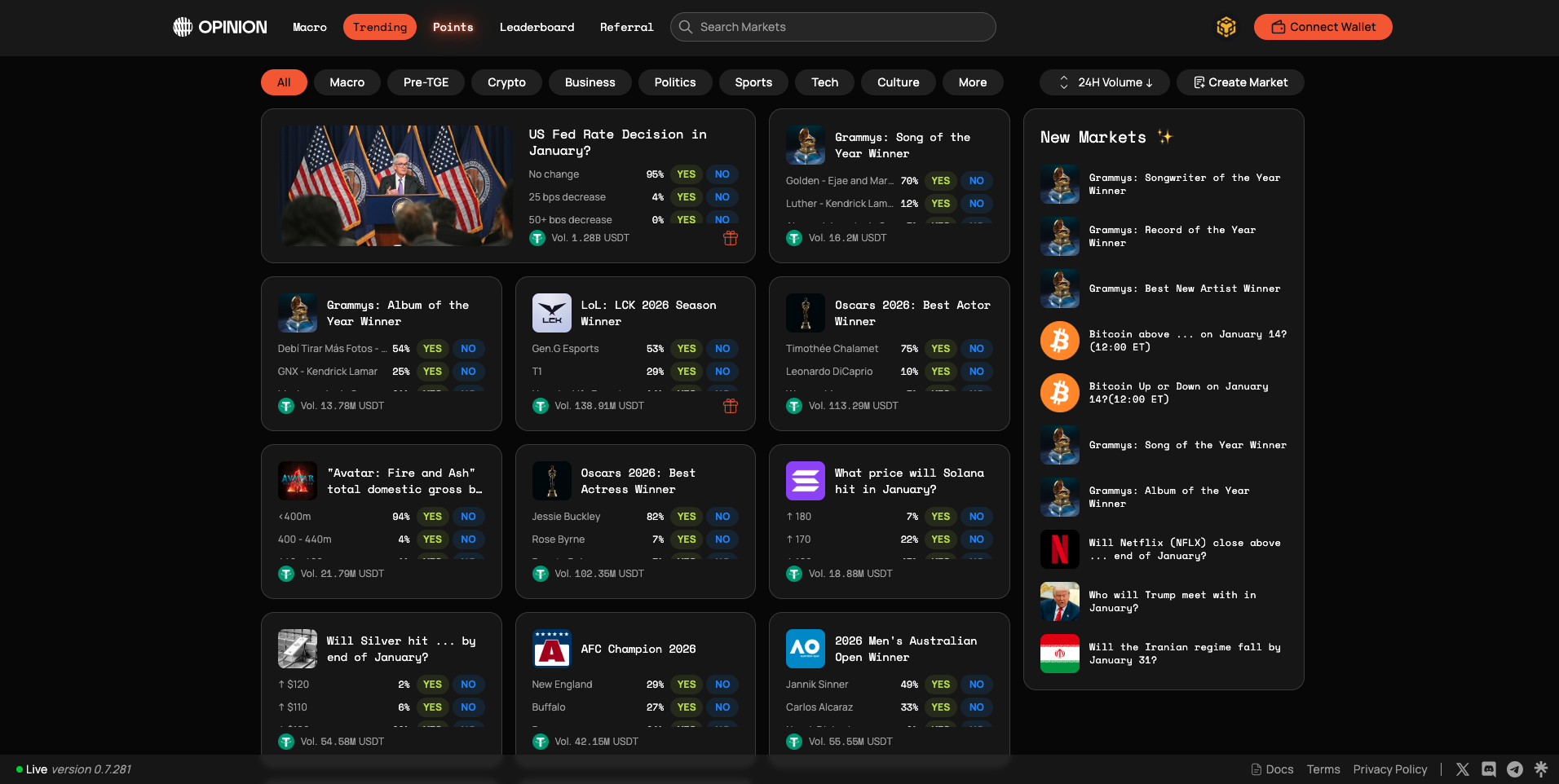Open the Docs link in footer
1559x784 pixels.
point(1273,769)
